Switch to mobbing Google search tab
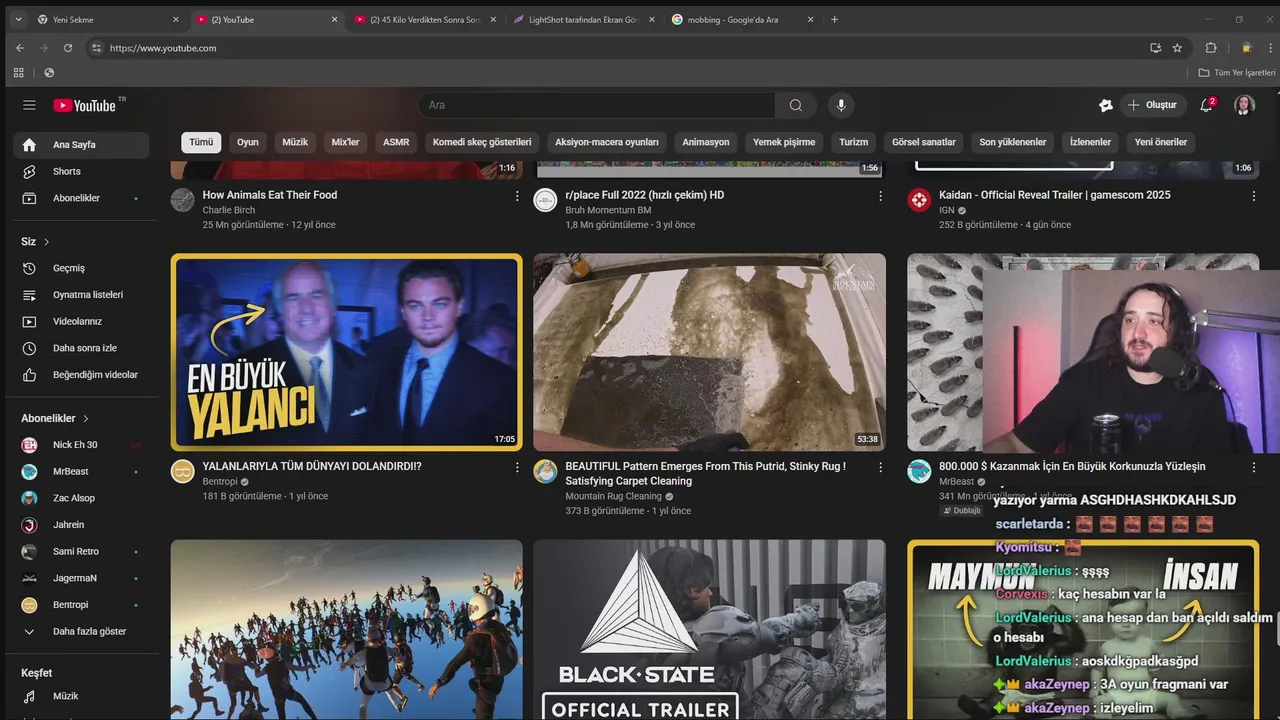This screenshot has width=1280, height=720. click(x=743, y=19)
